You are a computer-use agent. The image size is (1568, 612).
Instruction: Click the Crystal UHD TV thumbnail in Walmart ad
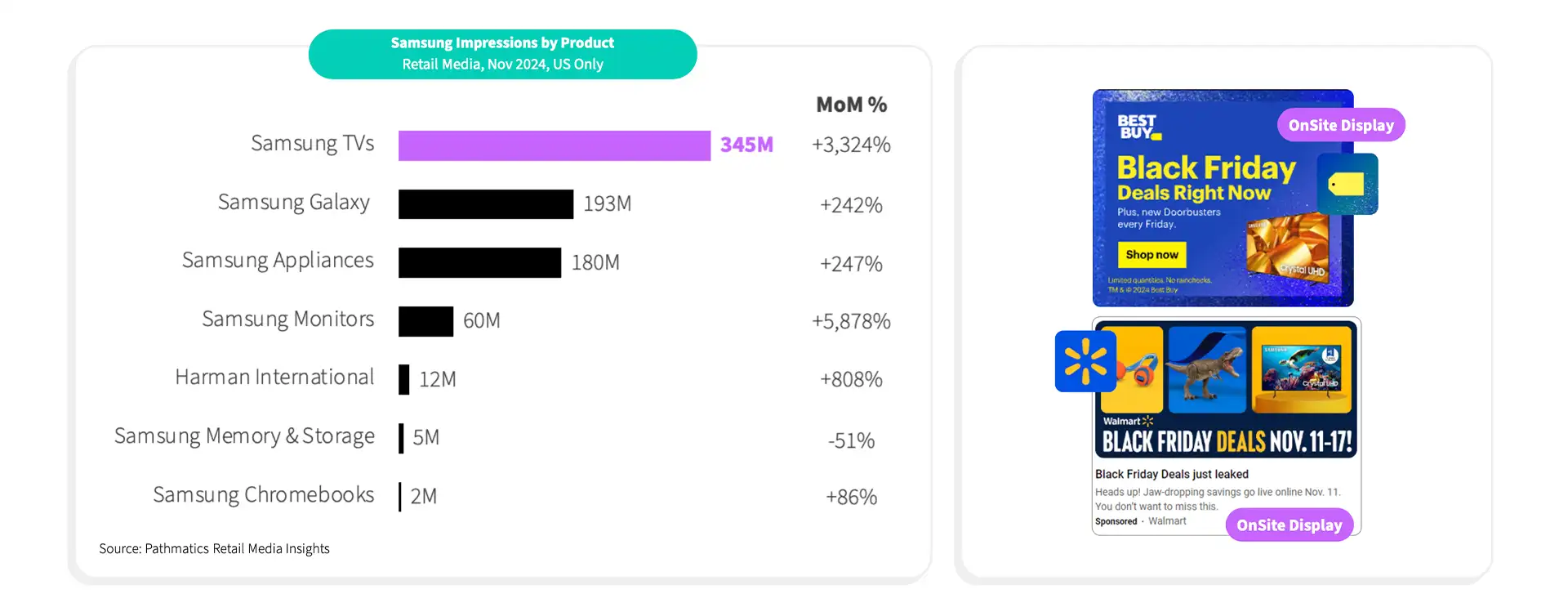(x=1301, y=369)
